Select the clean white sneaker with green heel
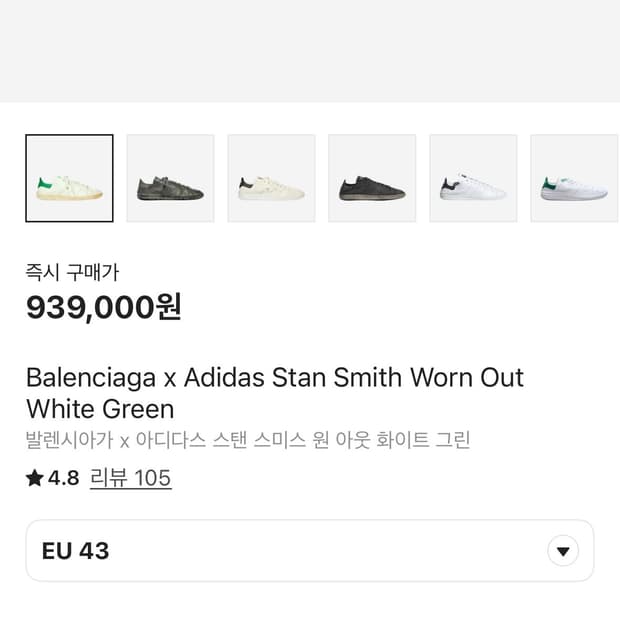Image resolution: width=620 pixels, height=620 pixels. pyautogui.click(x=574, y=178)
